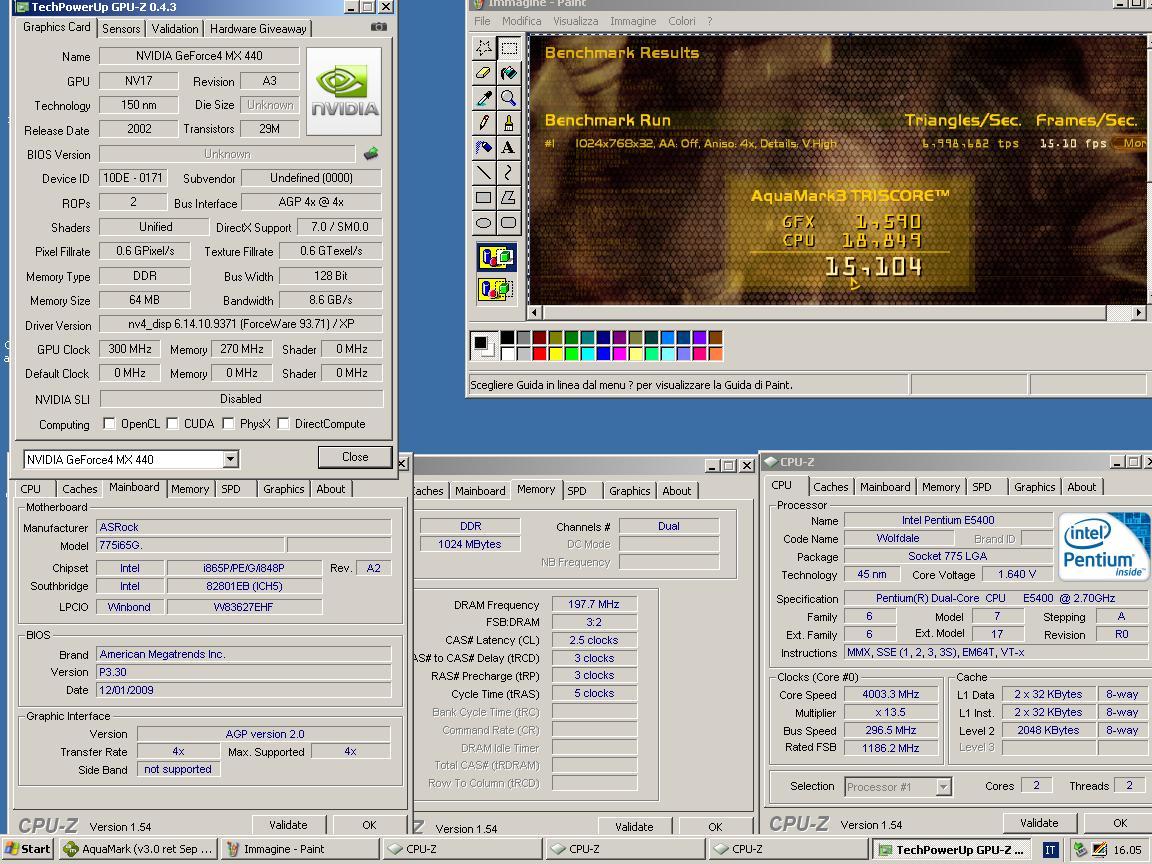This screenshot has width=1152, height=864.
Task: Activate the Airbrush spray tool
Action: pyautogui.click(x=483, y=148)
